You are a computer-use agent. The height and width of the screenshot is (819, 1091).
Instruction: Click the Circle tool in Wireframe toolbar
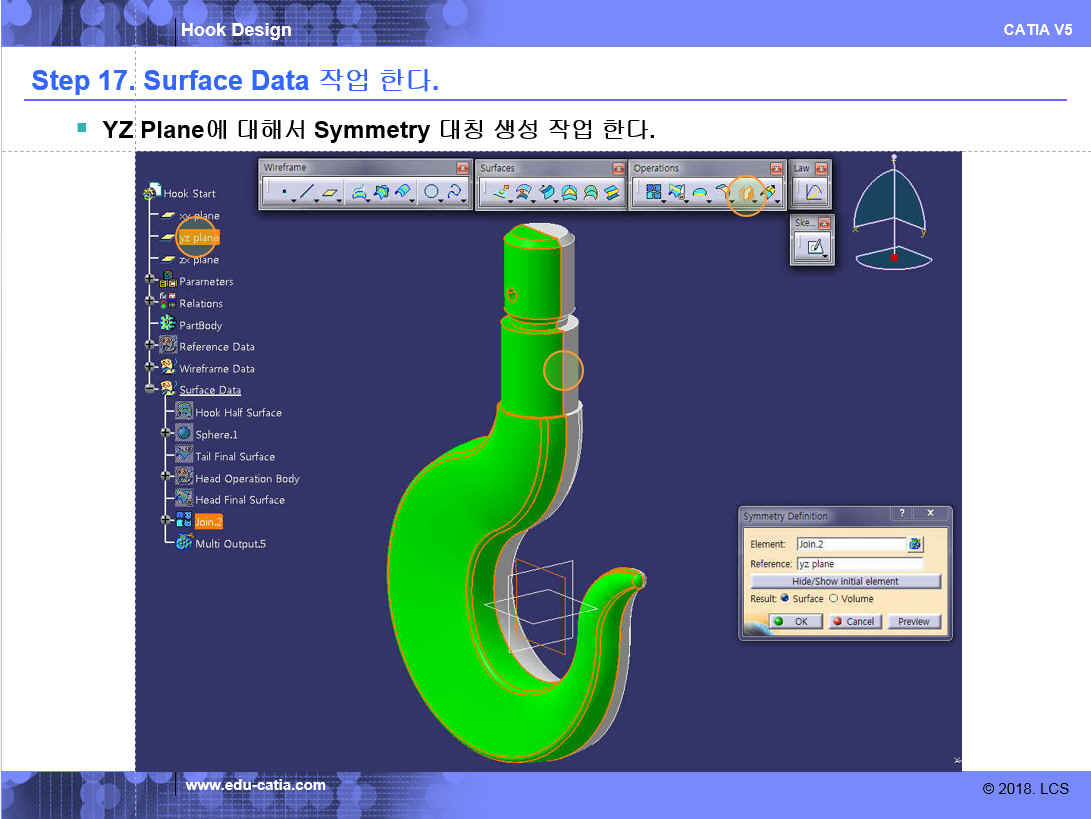coord(431,192)
